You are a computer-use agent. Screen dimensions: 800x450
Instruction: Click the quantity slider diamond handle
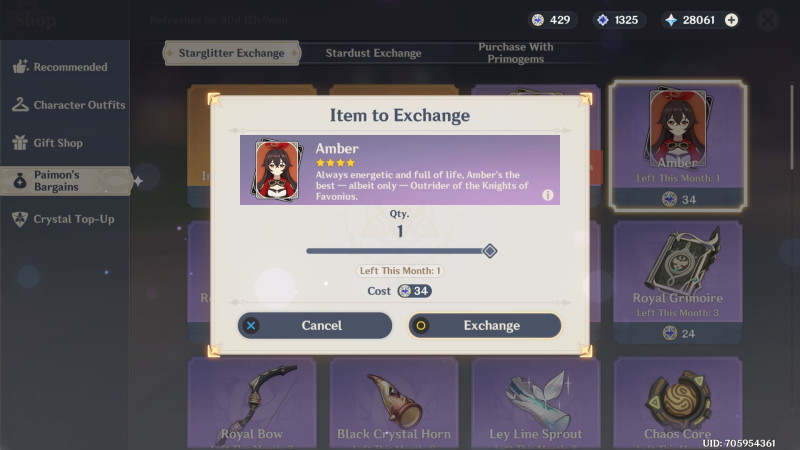[x=490, y=251]
